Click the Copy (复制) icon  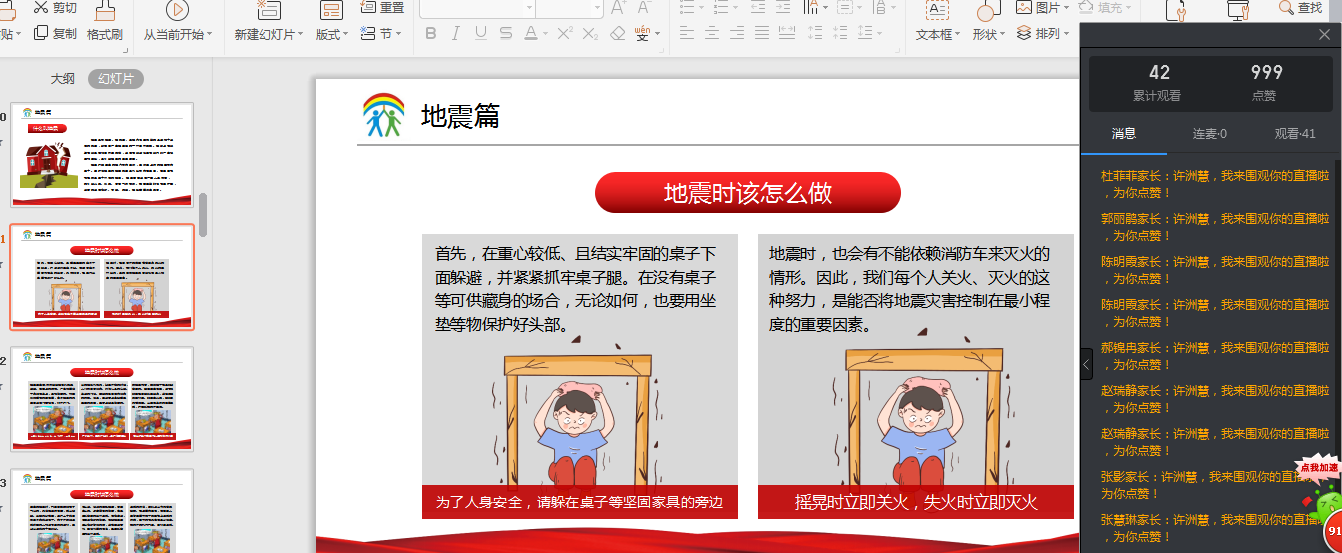click(x=41, y=33)
